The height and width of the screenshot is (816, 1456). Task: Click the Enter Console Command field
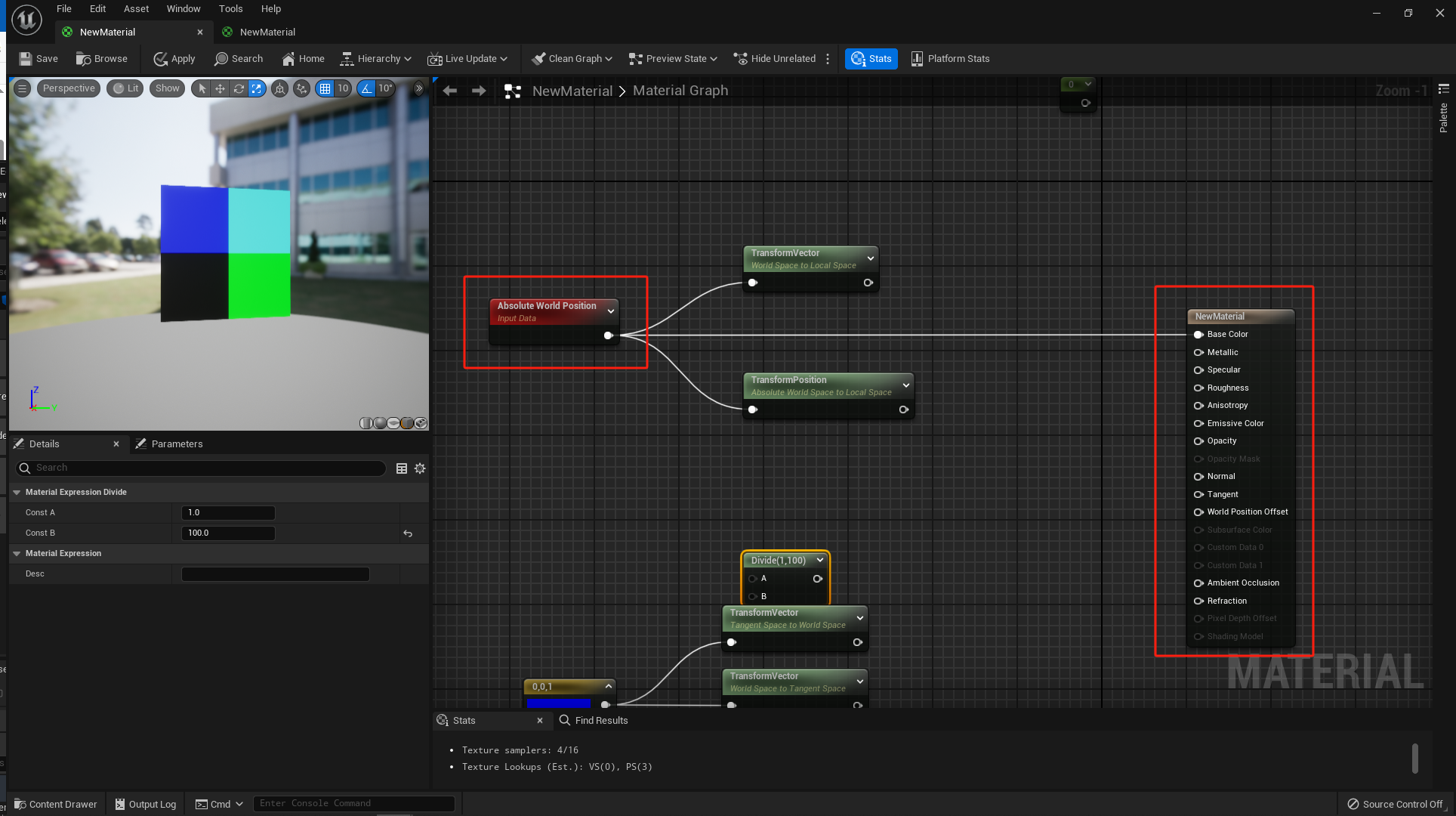click(353, 803)
